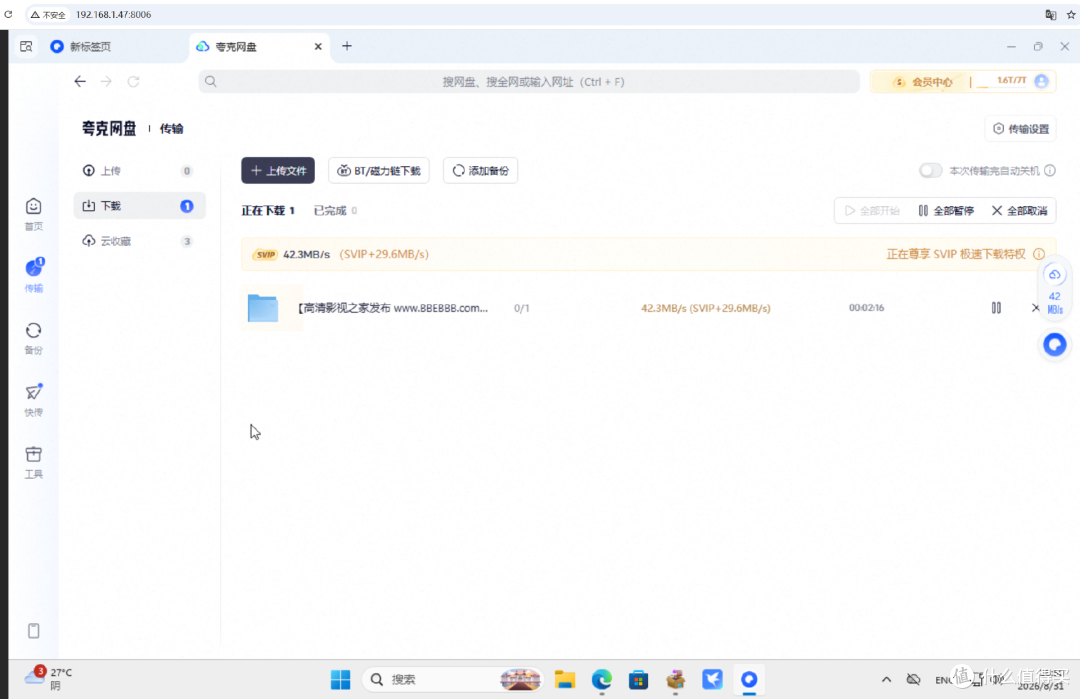Open 传输设置 transfer settings
Image resolution: width=1080 pixels, height=699 pixels.
[1021, 129]
